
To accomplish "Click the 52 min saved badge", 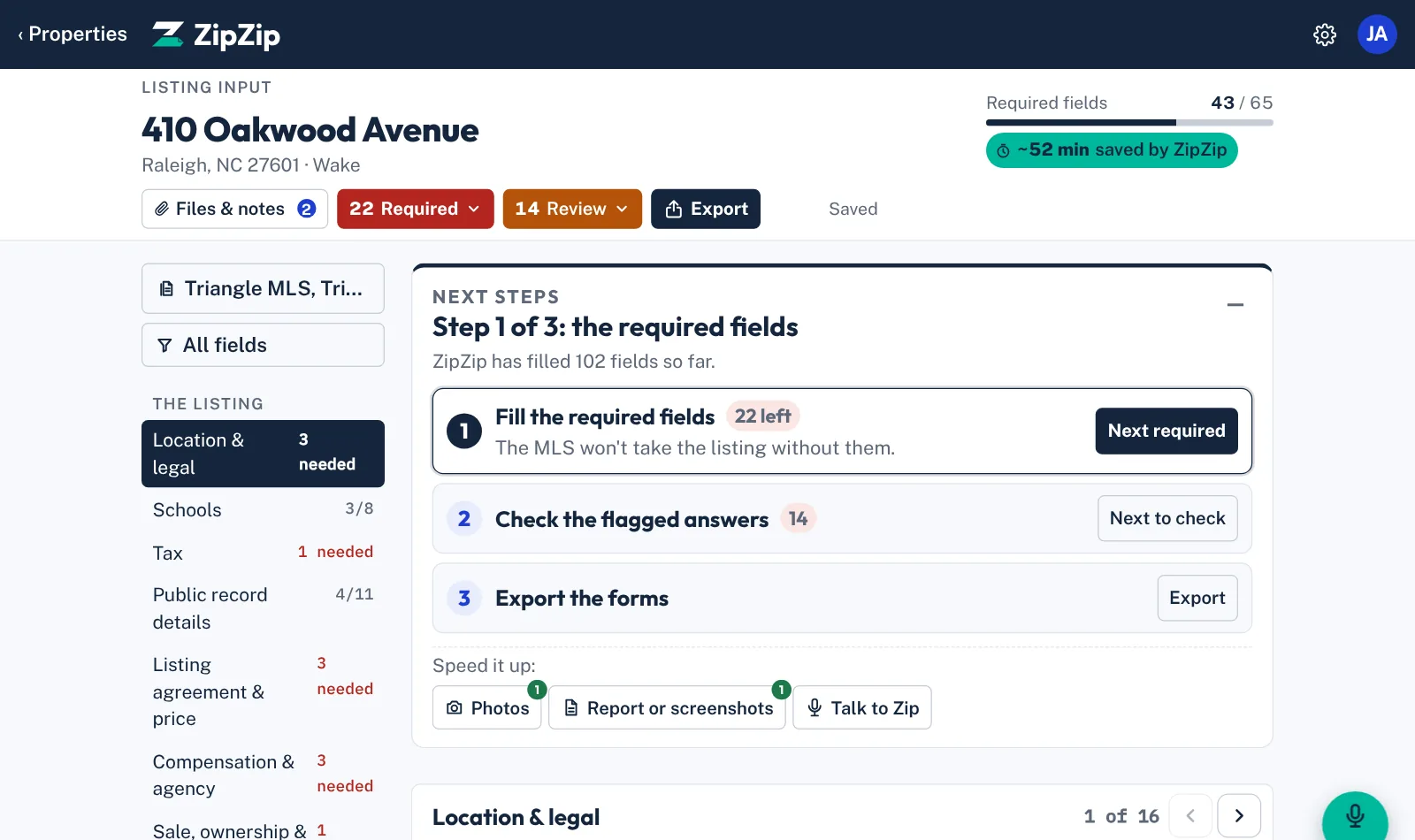I will click(1112, 150).
